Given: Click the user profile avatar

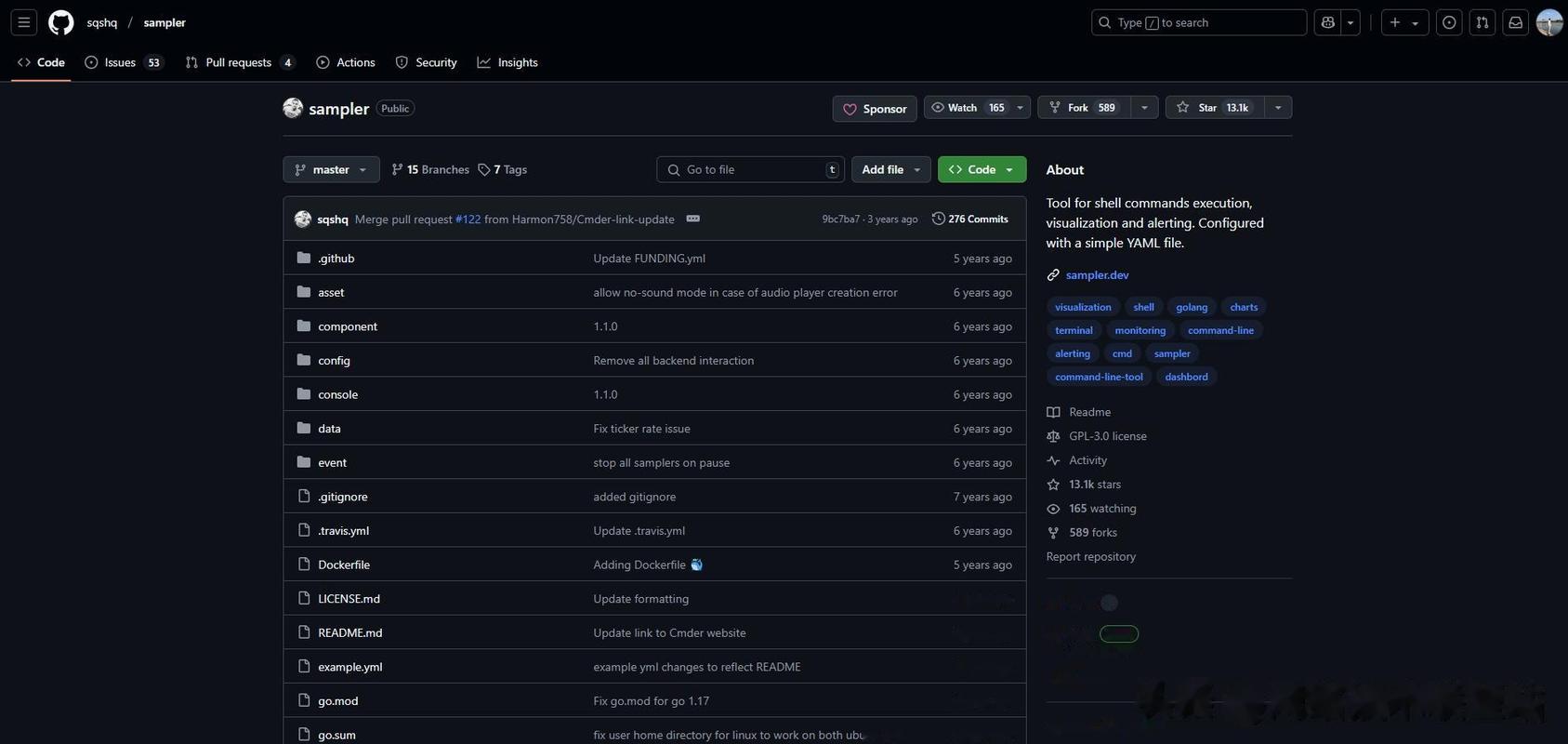Looking at the screenshot, I should tap(1549, 22).
